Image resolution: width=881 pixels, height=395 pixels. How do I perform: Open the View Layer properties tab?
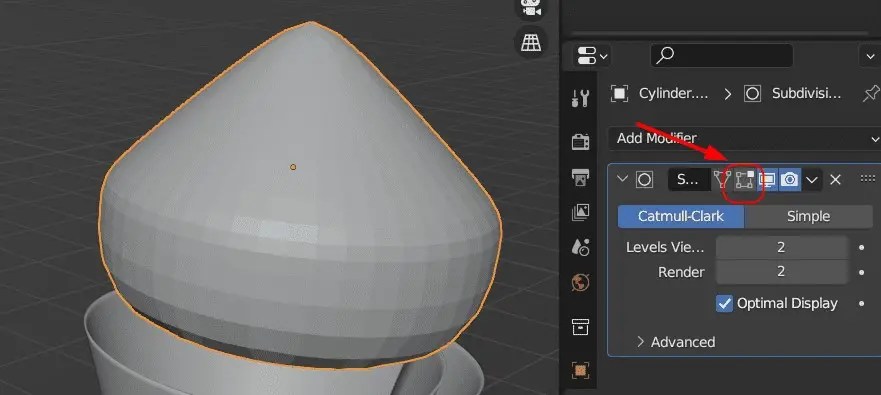point(580,212)
